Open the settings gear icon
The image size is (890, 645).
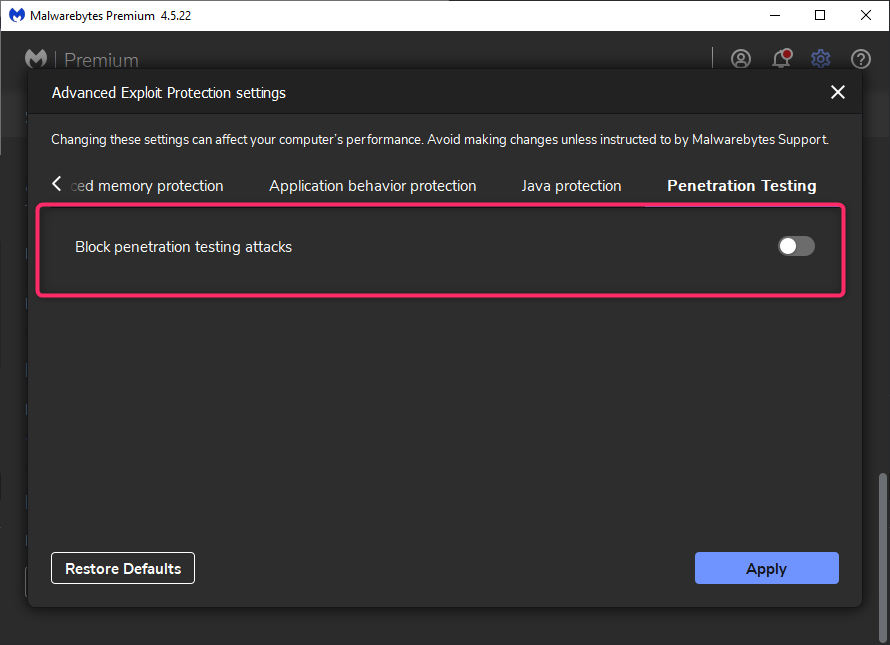click(x=821, y=58)
